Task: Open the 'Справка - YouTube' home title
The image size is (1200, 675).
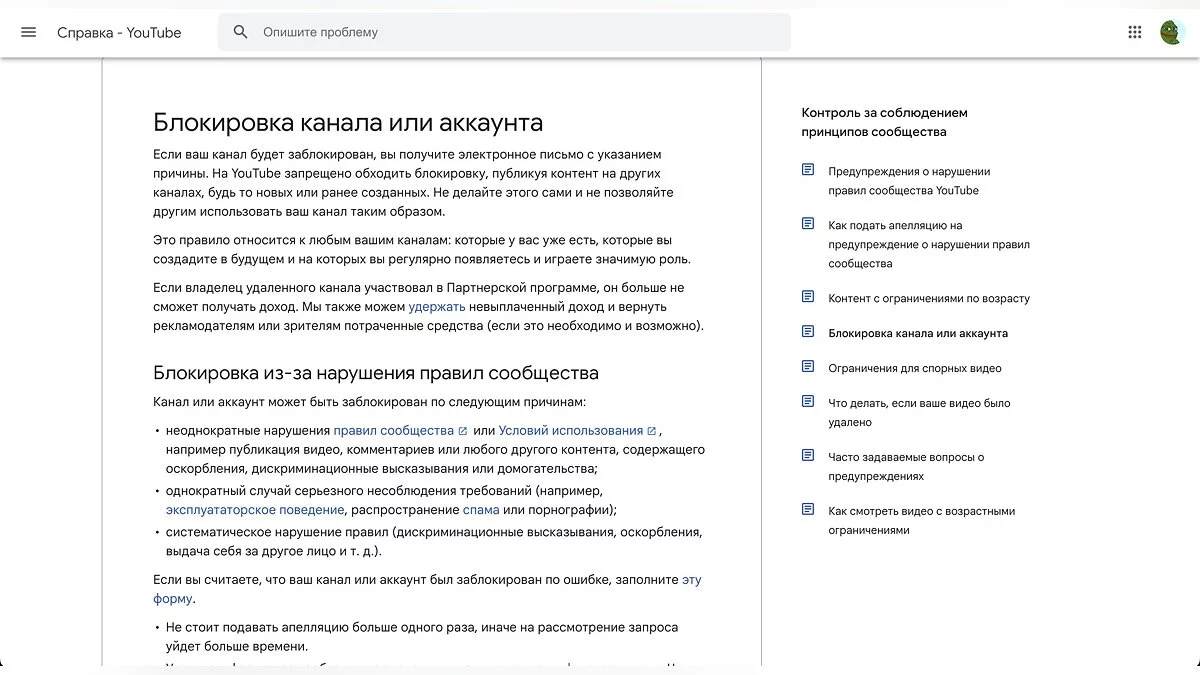Action: [x=119, y=32]
